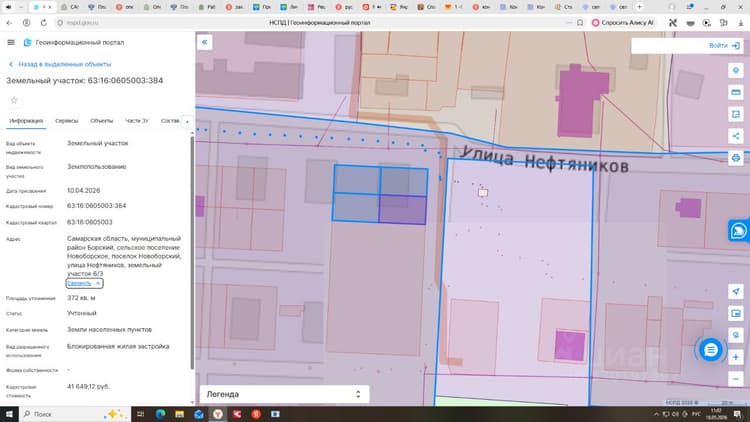Open the hamburger menu of Геоинформационный портал
The image size is (750, 422).
(x=11, y=43)
